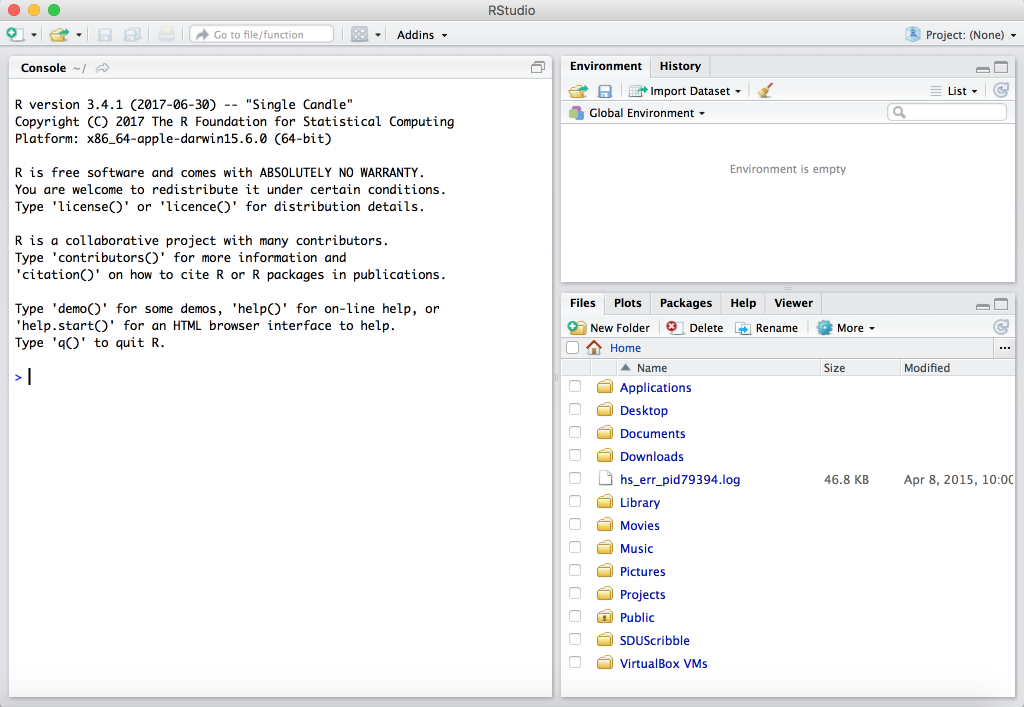Maximize the Environment pane
Viewport: 1024px width, 707px height.
point(1000,67)
